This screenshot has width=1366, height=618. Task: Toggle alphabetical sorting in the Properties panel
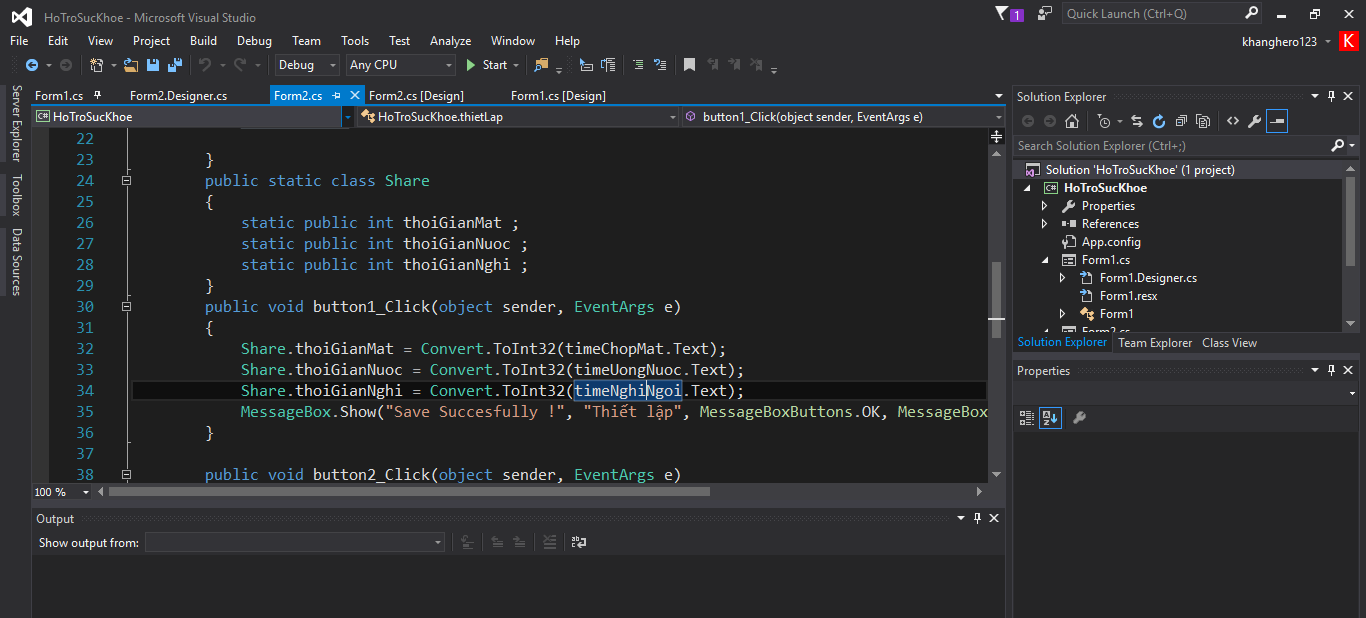coord(1050,418)
